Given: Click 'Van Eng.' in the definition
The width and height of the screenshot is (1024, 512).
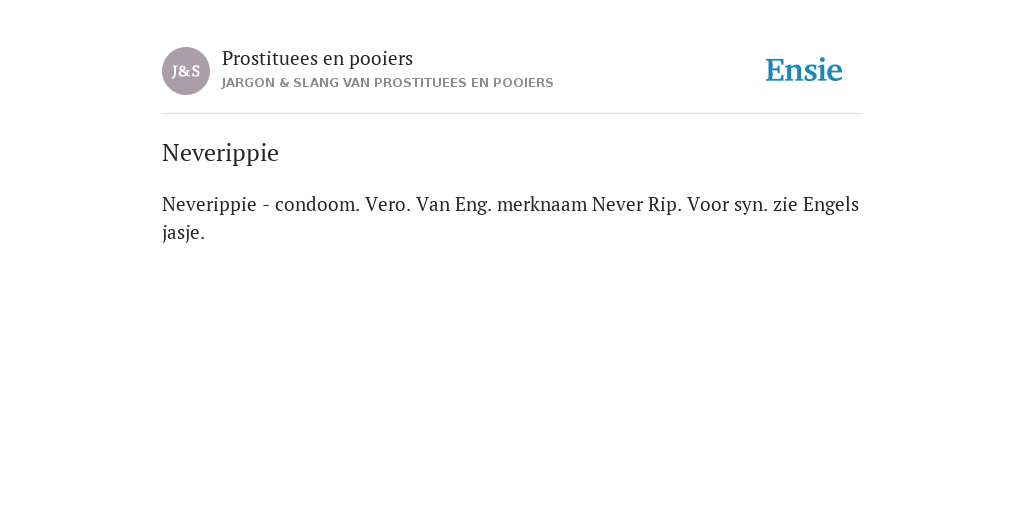Looking at the screenshot, I should (x=454, y=204).
